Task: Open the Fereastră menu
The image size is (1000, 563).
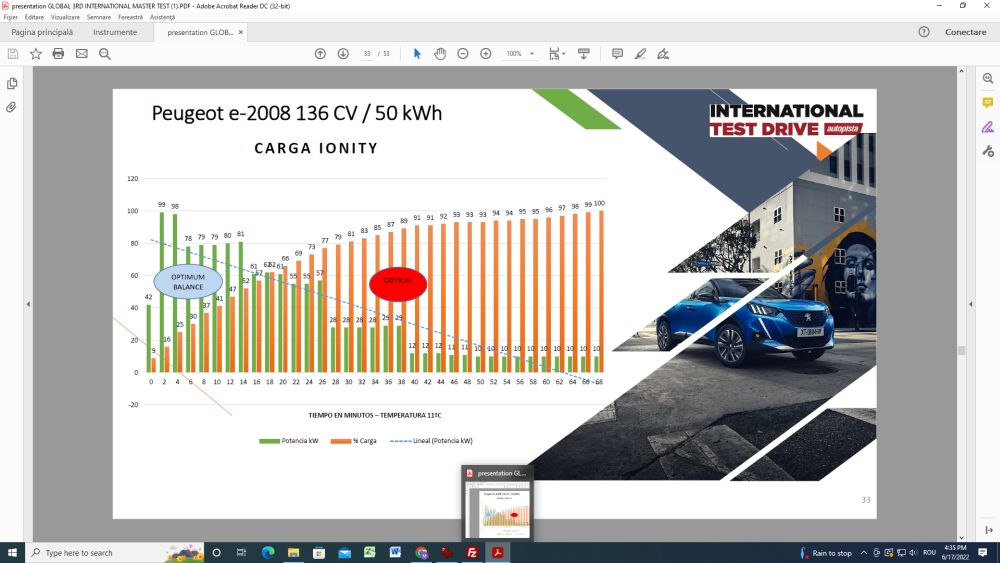Action: (x=130, y=17)
